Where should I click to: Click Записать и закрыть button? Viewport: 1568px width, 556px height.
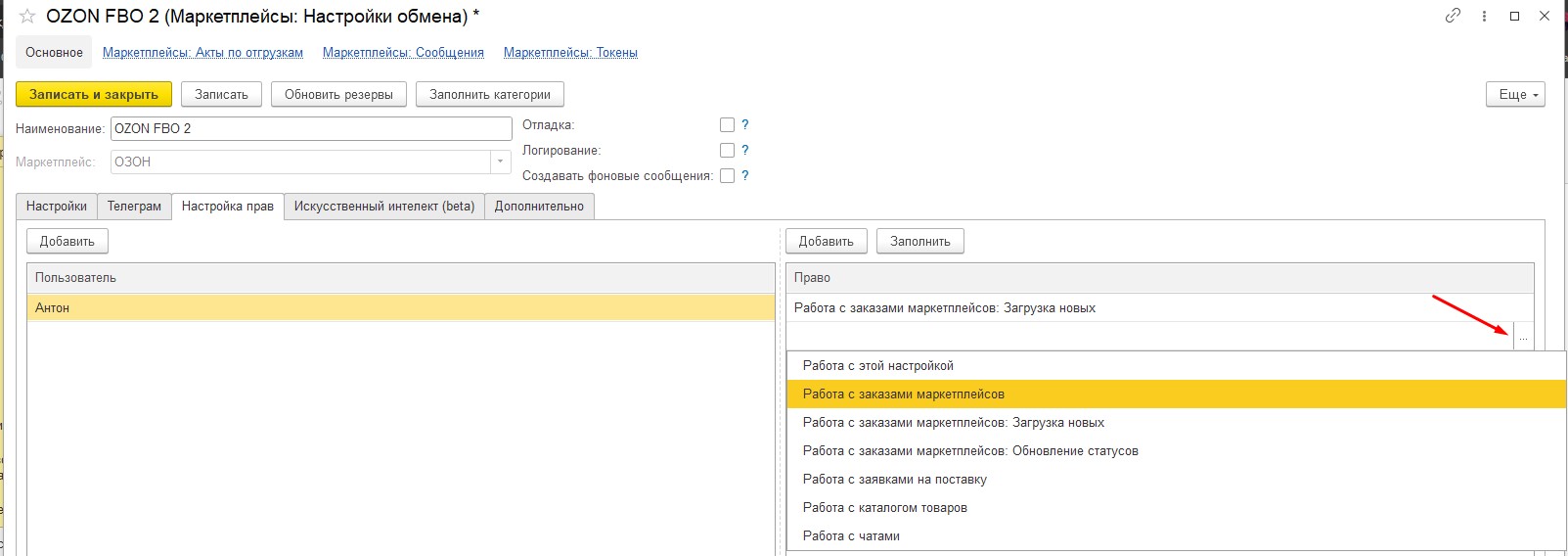tap(94, 94)
